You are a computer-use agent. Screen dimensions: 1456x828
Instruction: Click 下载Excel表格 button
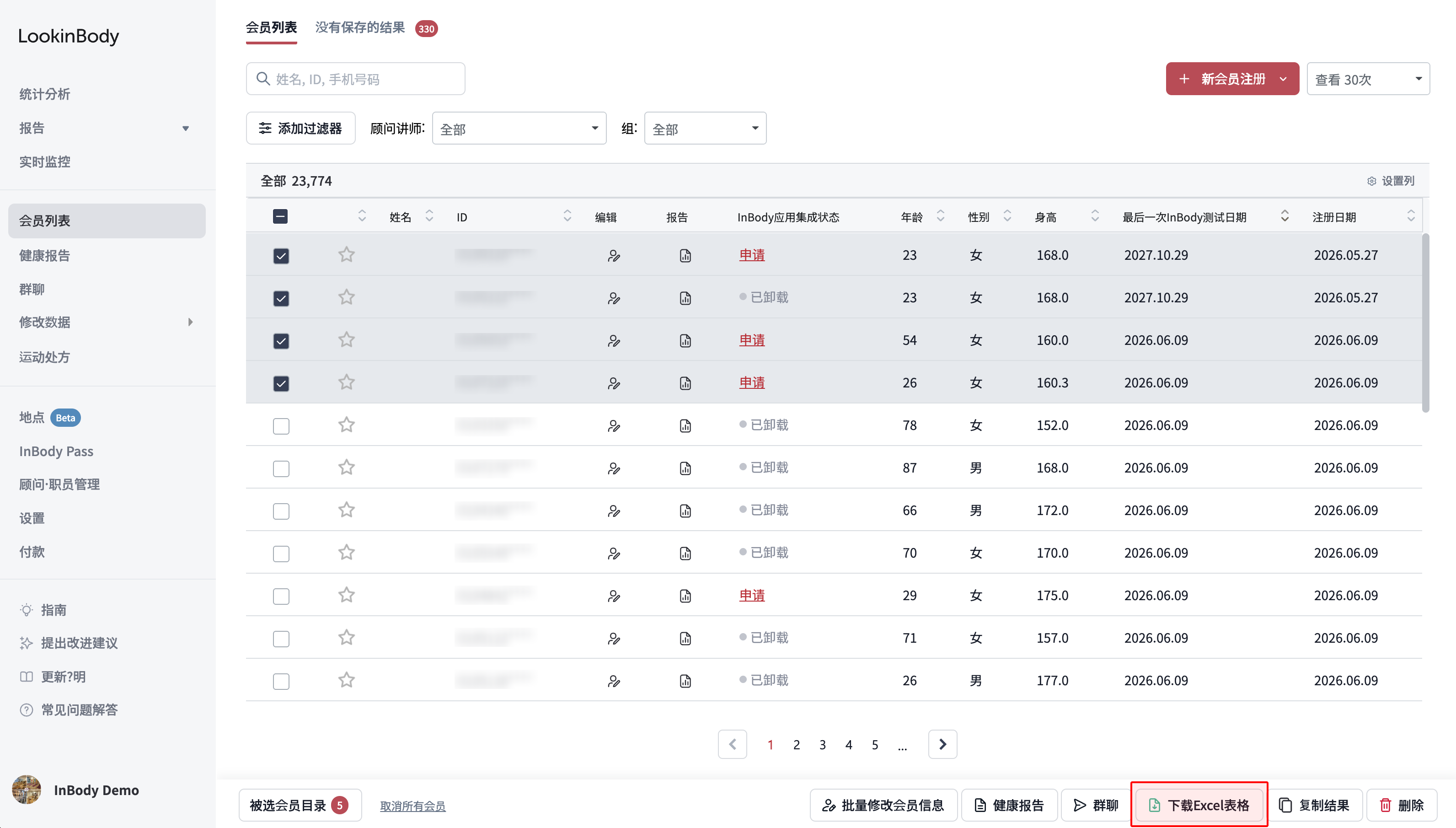(1199, 805)
